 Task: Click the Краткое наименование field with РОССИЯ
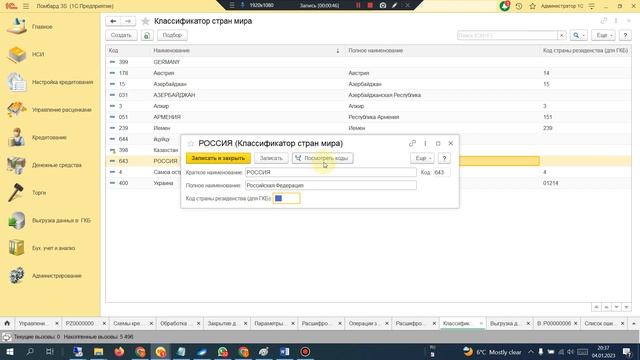pos(331,172)
